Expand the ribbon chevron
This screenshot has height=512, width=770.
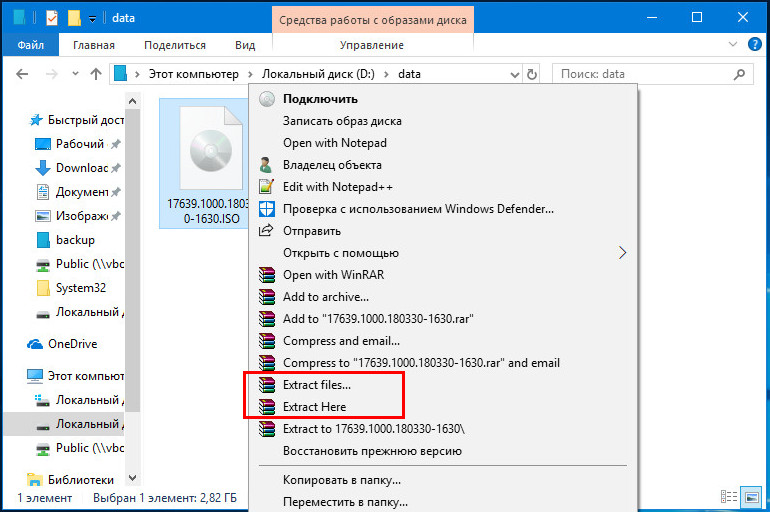(x=733, y=44)
